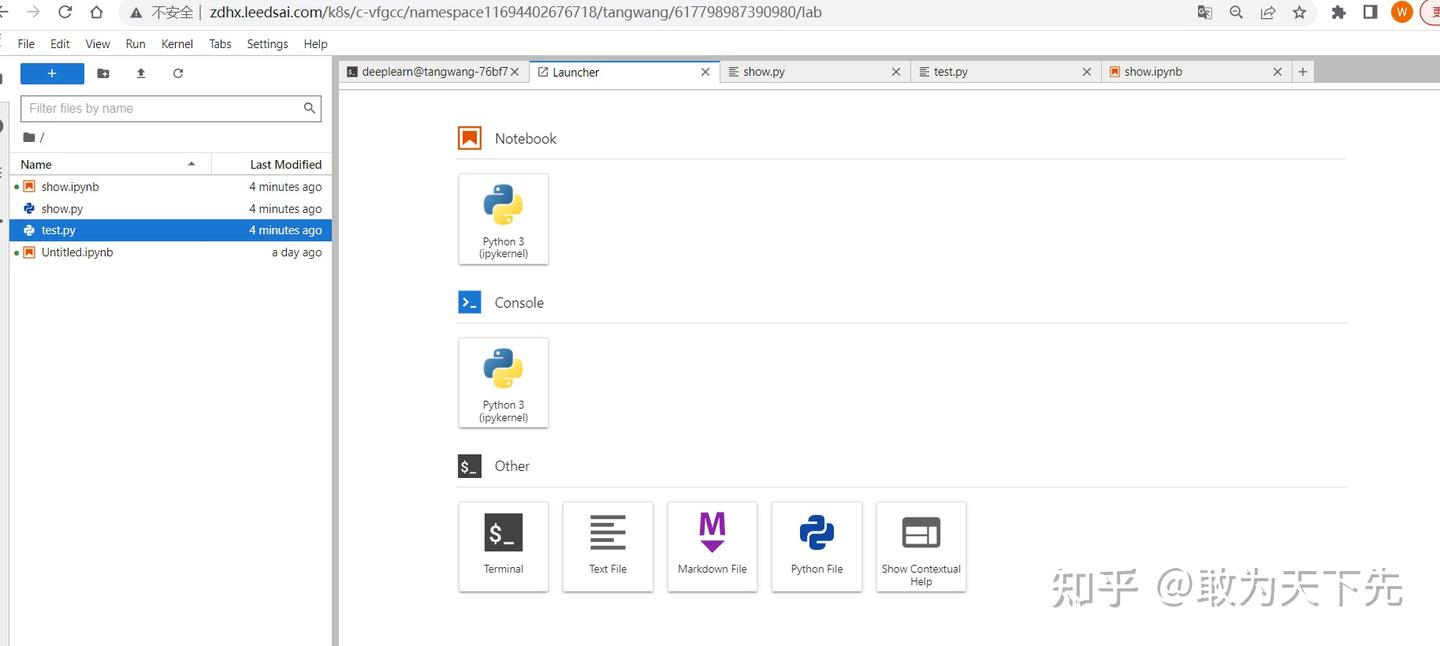The height and width of the screenshot is (646, 1440).
Task: Close the test.py tab
Action: (x=1087, y=72)
